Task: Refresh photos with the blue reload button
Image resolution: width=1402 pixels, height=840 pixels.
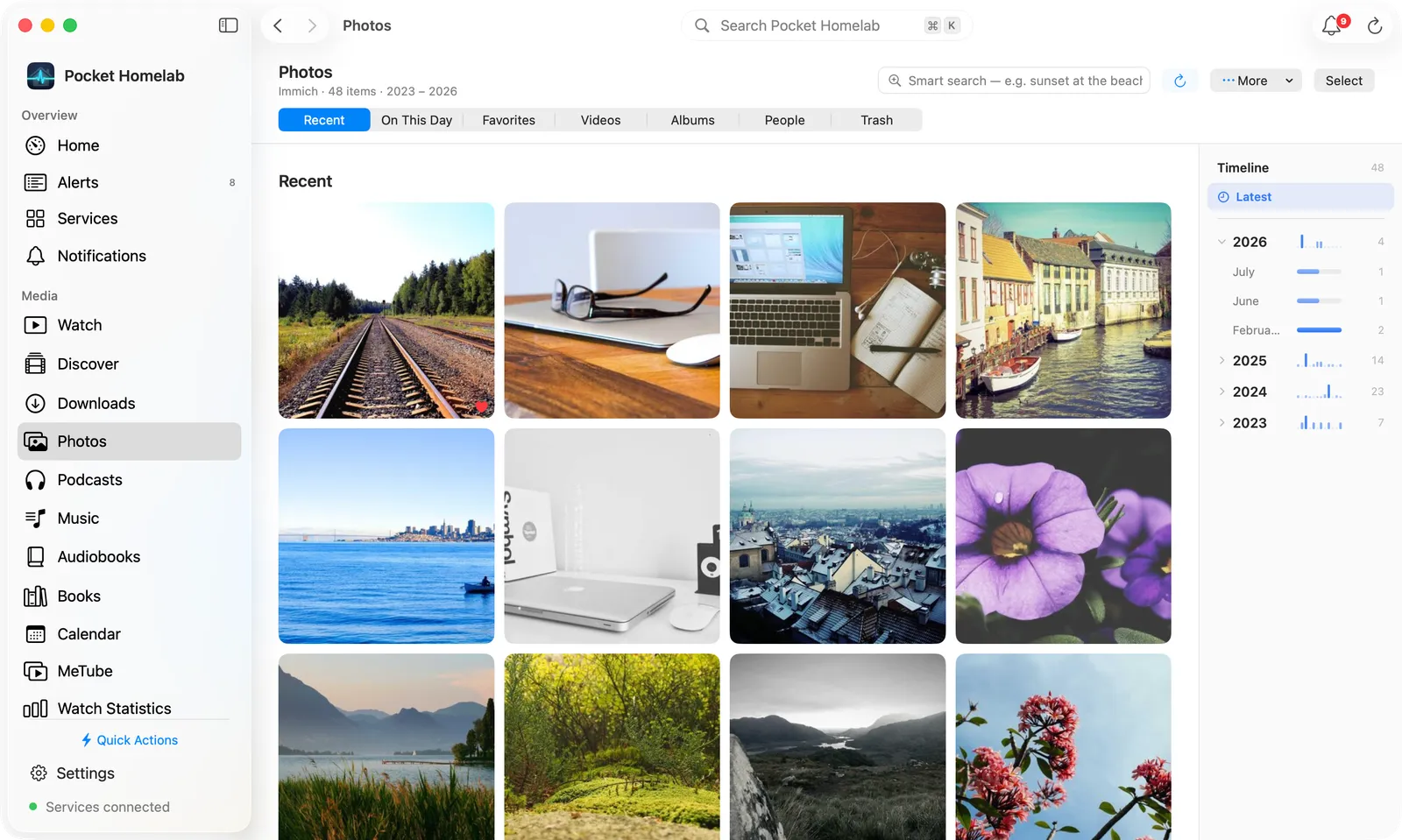Action: click(1180, 81)
